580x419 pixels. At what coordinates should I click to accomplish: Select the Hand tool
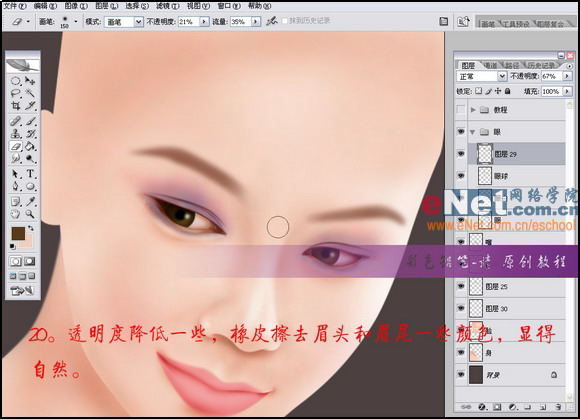click(x=16, y=214)
